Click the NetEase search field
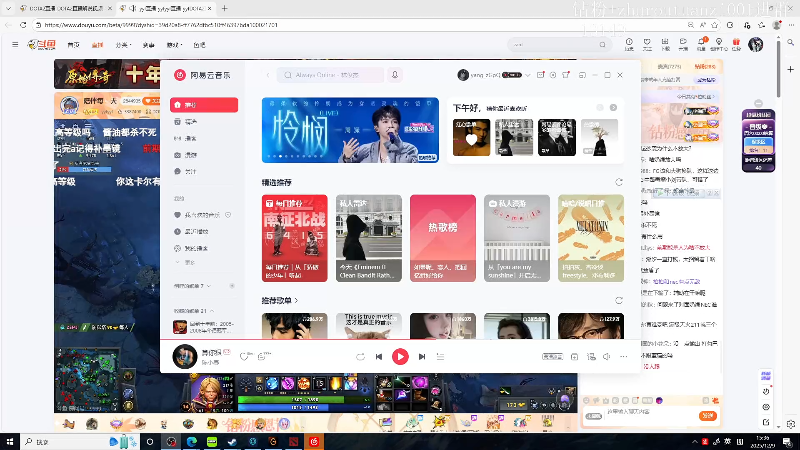 tap(331, 75)
